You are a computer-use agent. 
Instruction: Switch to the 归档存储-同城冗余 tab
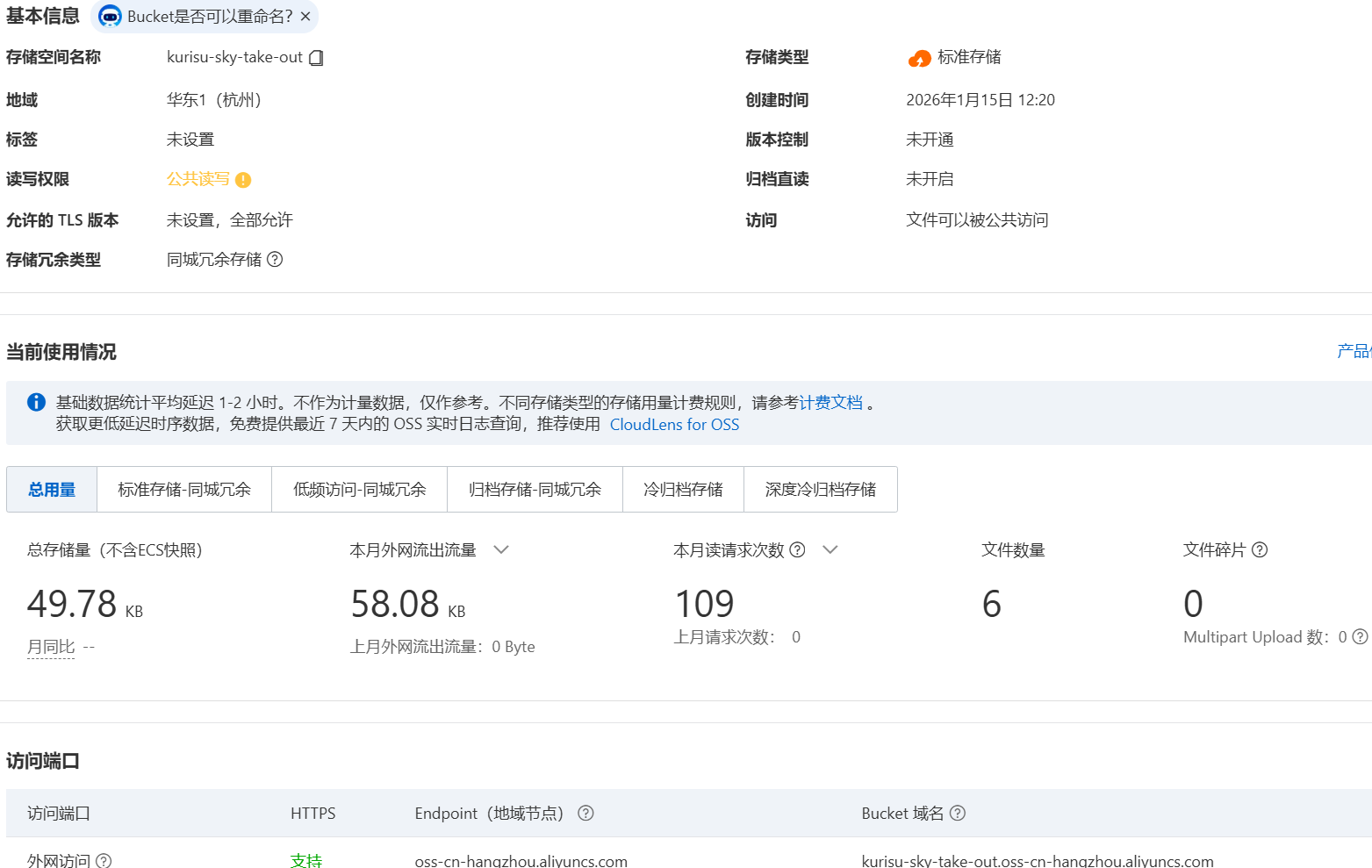click(535, 490)
